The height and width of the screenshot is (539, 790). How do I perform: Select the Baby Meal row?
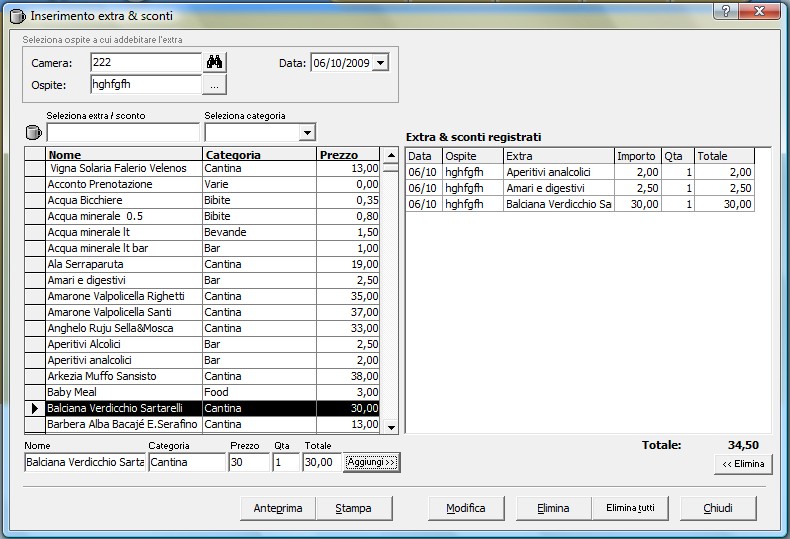pos(202,392)
